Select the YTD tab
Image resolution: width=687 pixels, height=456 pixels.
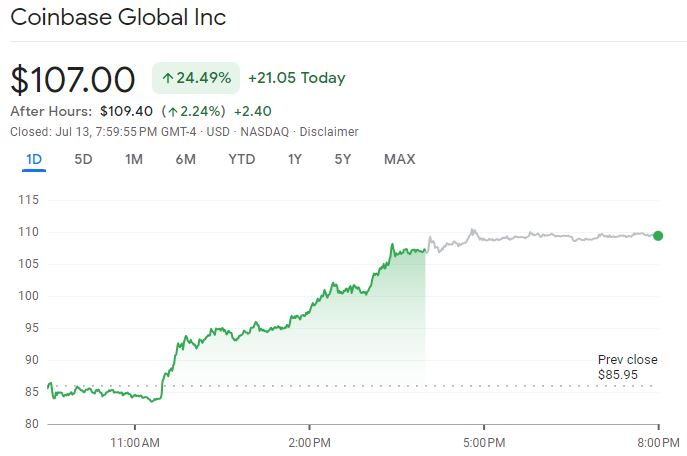[x=241, y=159]
